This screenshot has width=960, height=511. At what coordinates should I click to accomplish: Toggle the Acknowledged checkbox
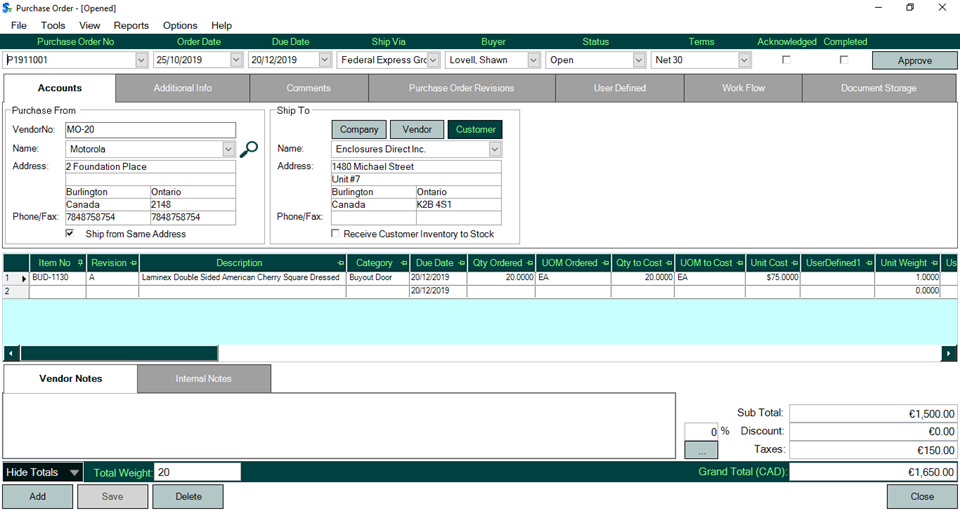click(786, 60)
